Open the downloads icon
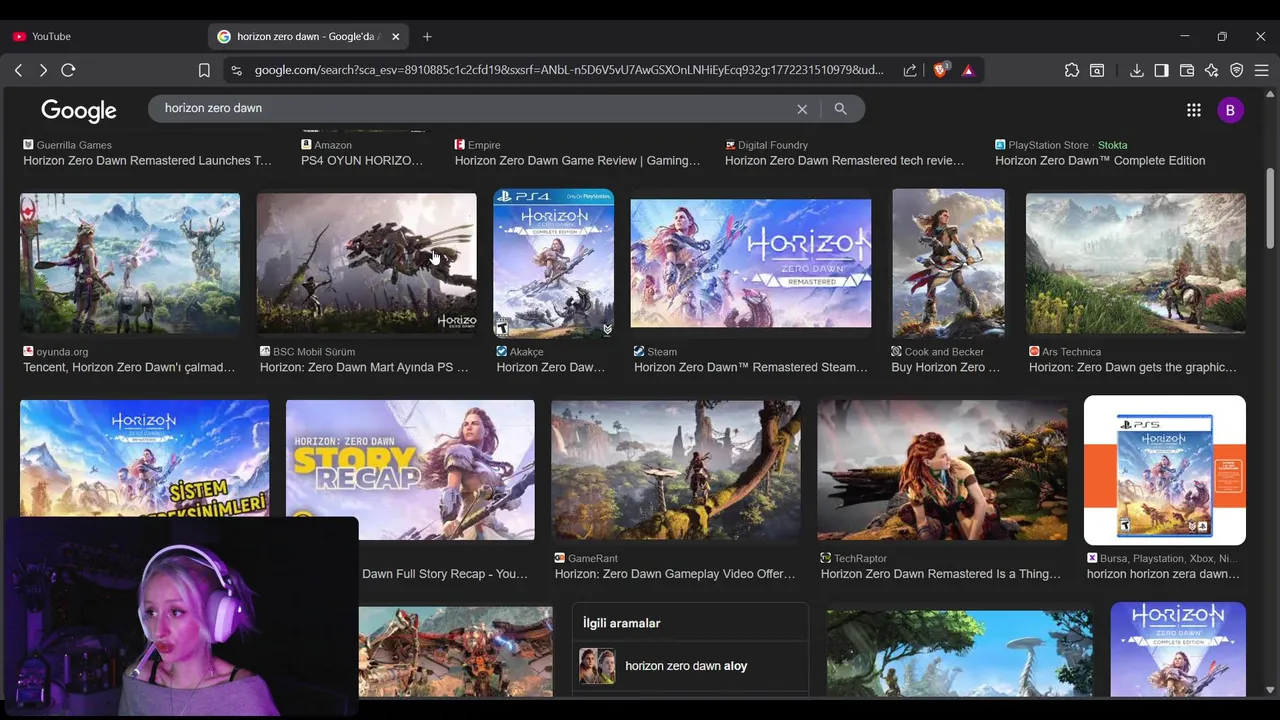 (x=1137, y=70)
